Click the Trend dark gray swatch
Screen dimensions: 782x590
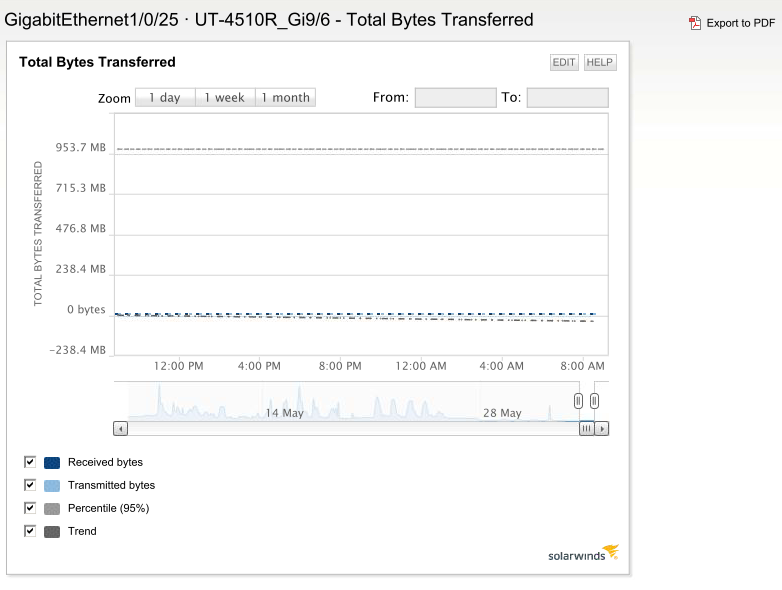(x=52, y=532)
